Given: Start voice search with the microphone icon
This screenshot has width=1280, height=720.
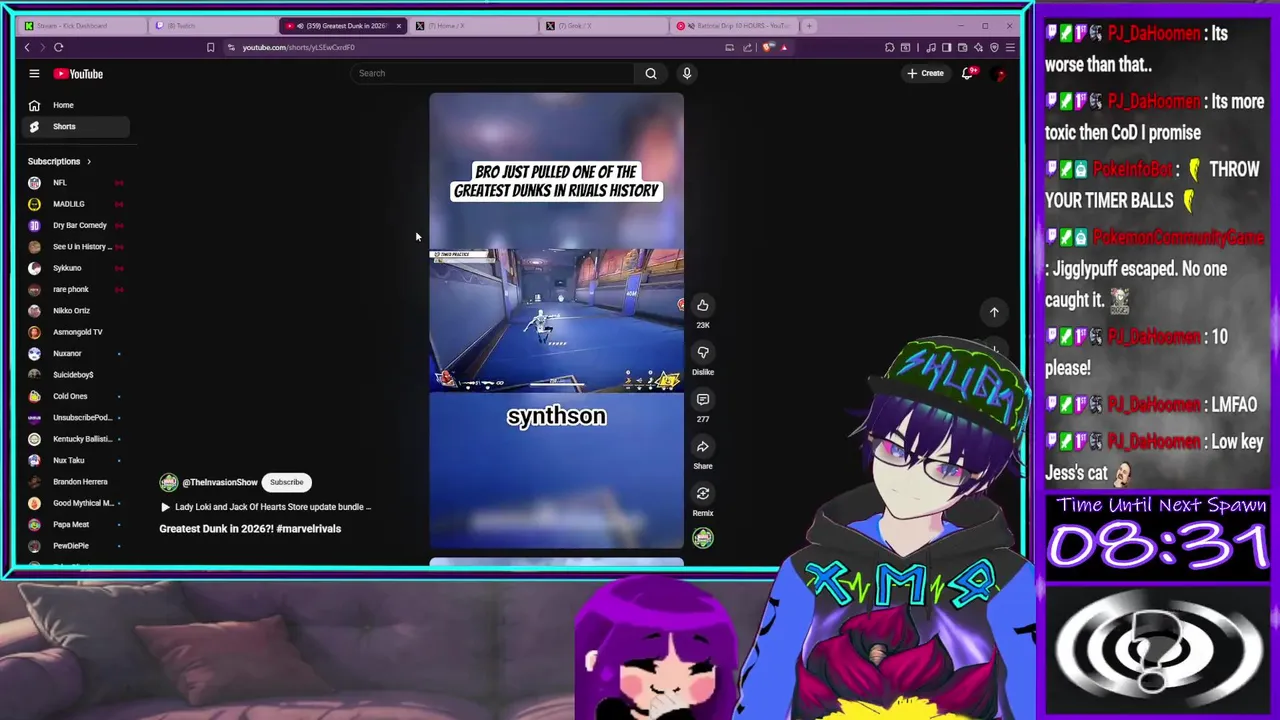Looking at the screenshot, I should 687,73.
